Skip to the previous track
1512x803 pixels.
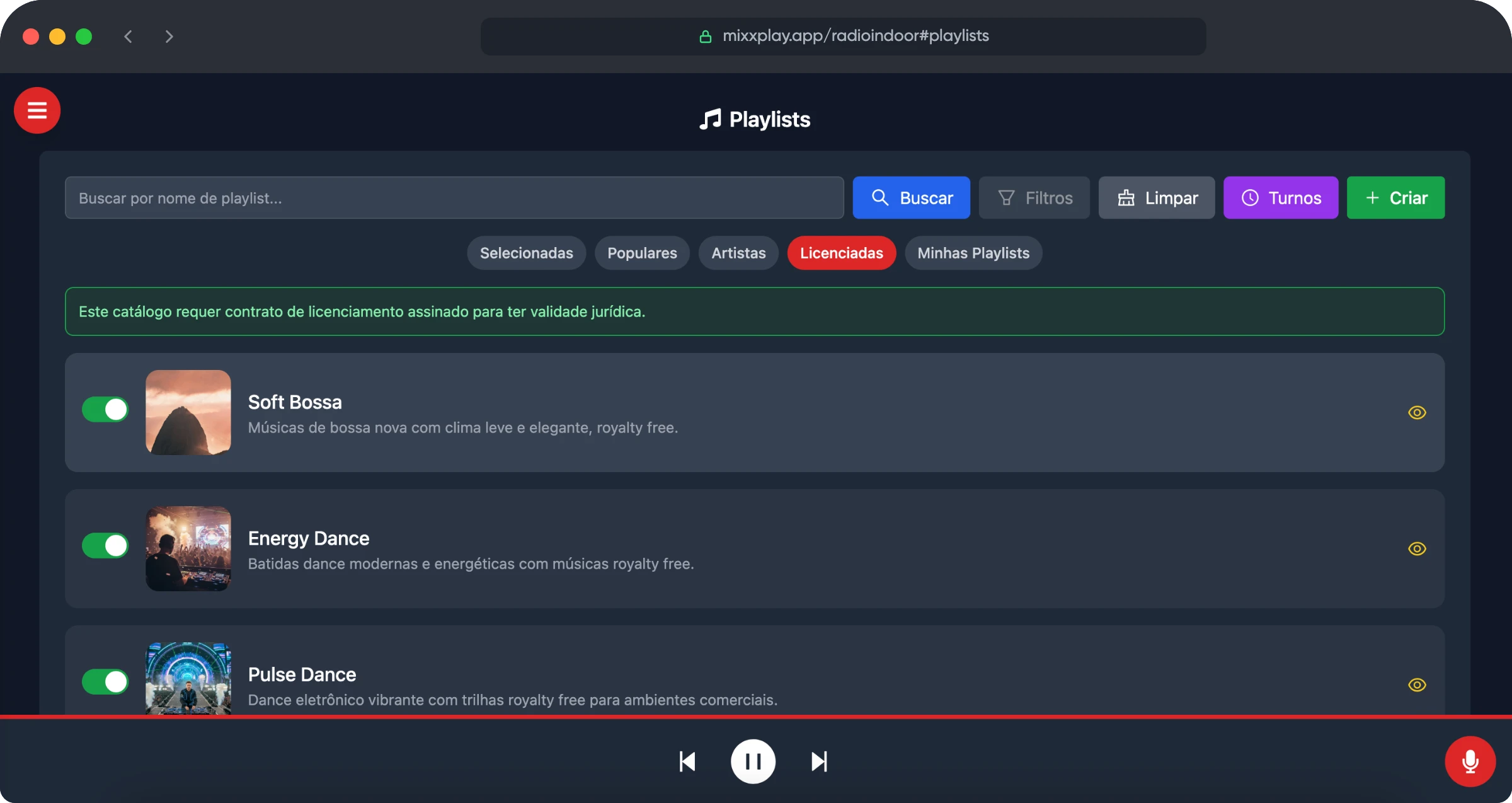point(687,761)
